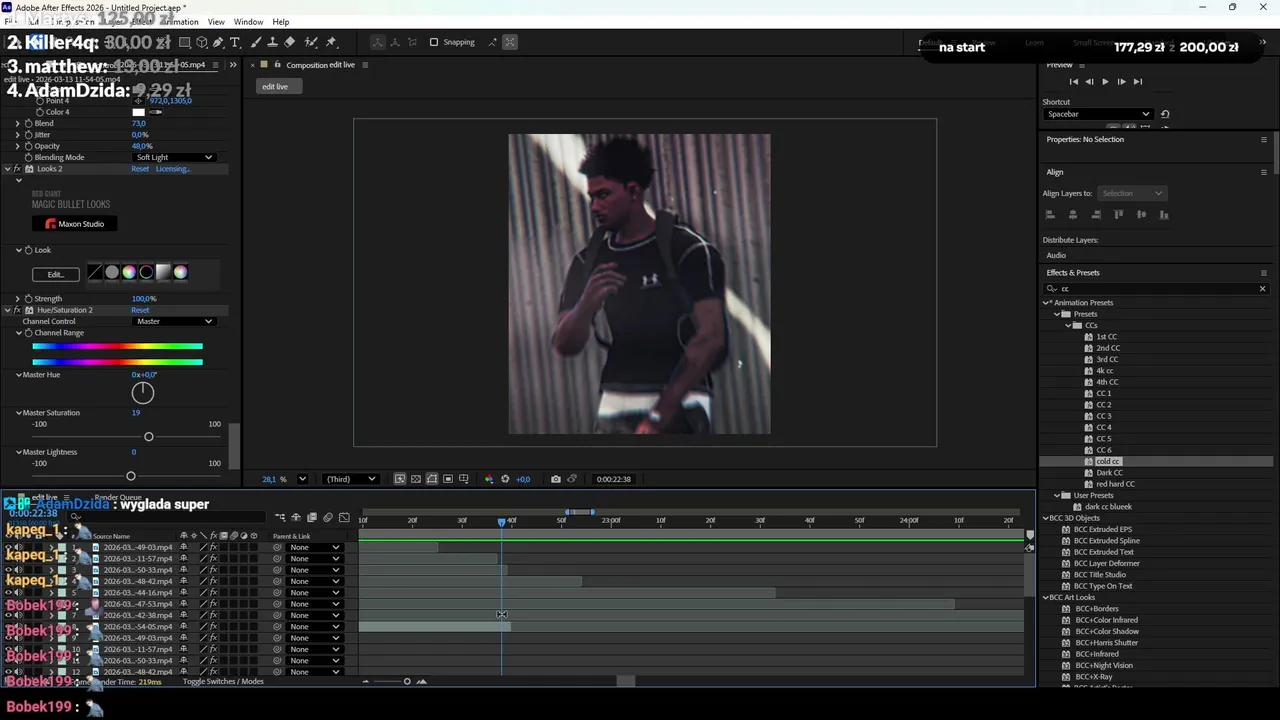Open the View menu

tap(216, 22)
